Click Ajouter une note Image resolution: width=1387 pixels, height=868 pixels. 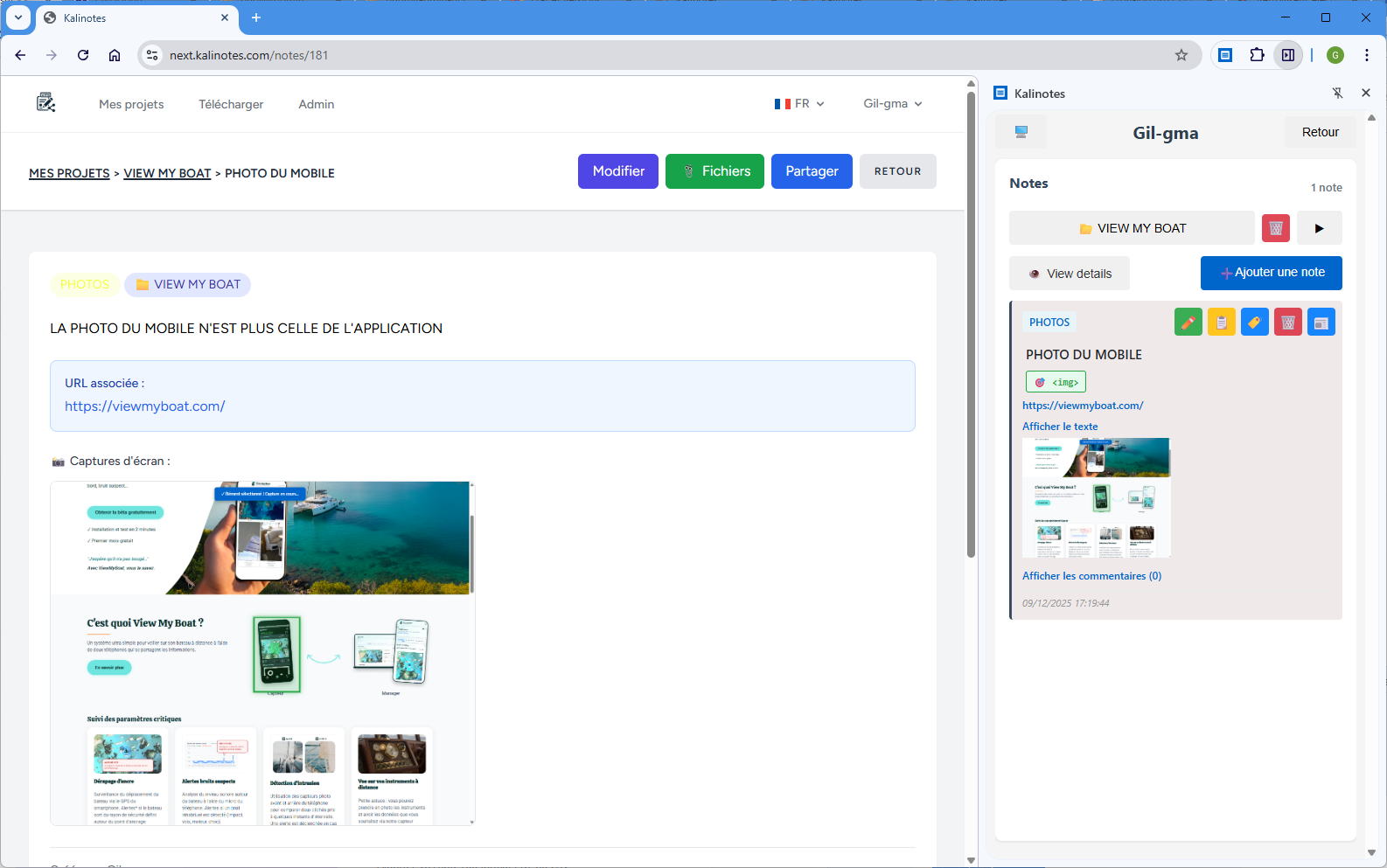pyautogui.click(x=1272, y=273)
